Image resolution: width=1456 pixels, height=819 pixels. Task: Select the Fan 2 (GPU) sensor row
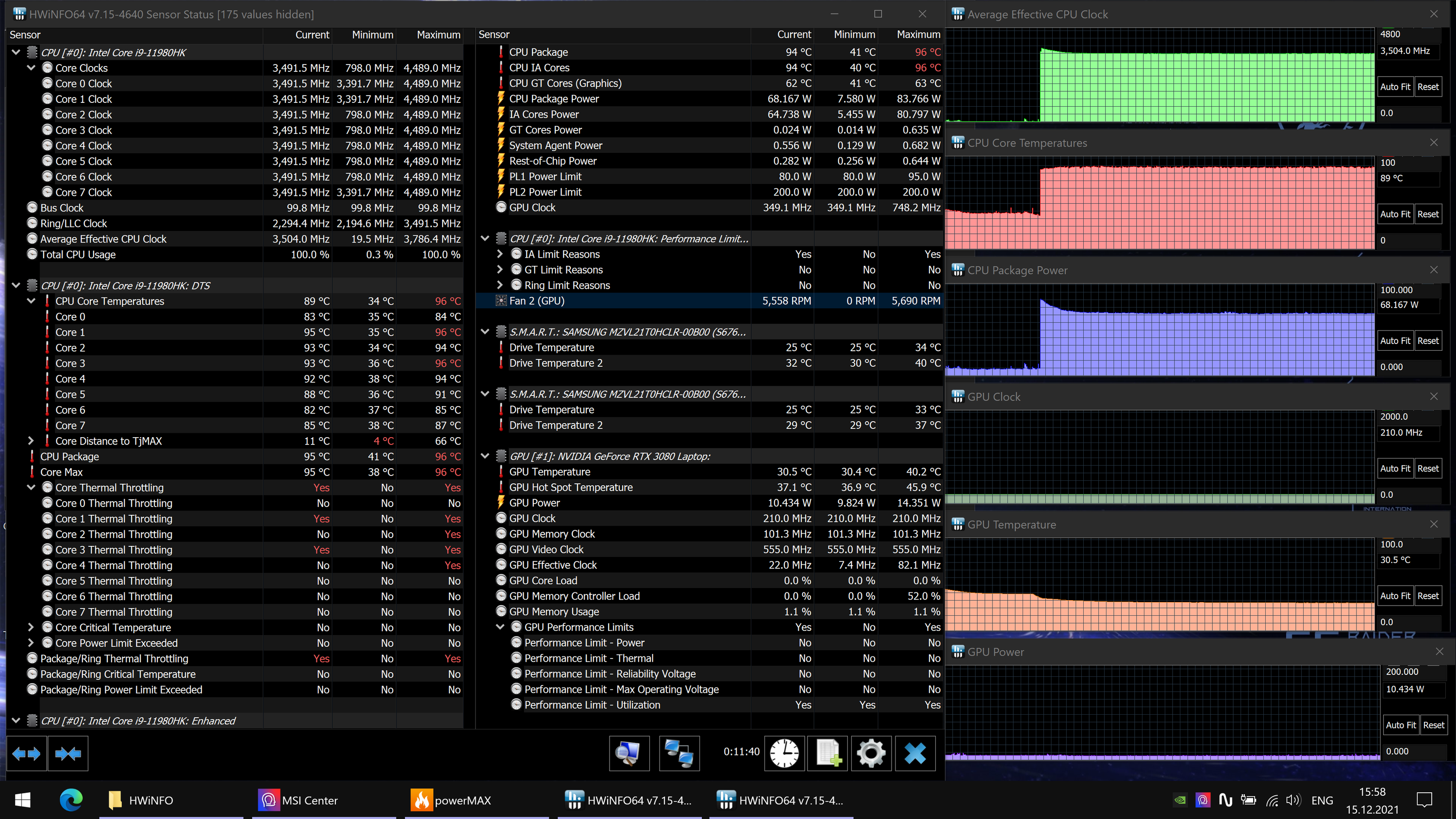[x=537, y=301]
